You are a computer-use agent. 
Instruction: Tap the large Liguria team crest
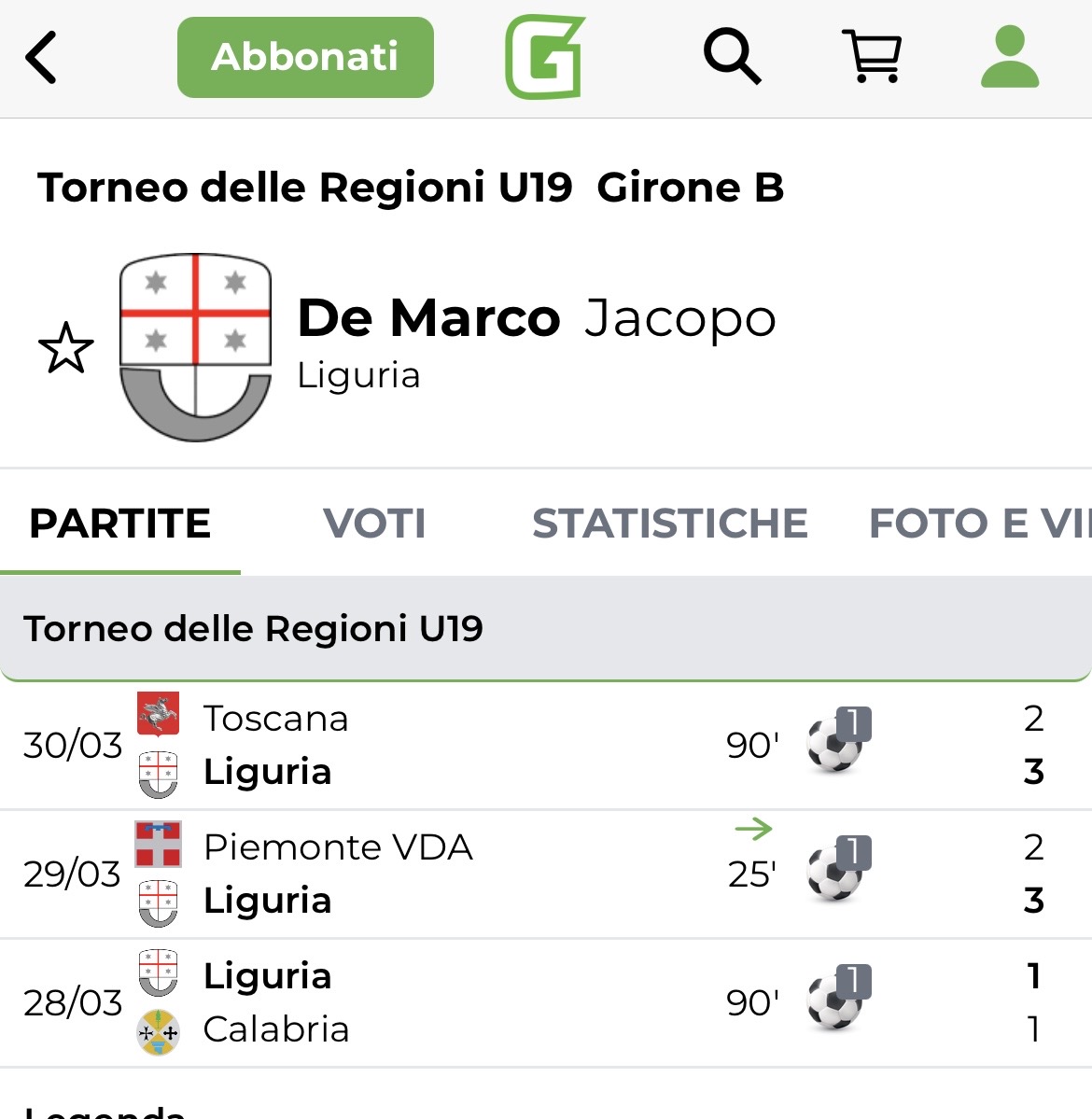click(195, 347)
